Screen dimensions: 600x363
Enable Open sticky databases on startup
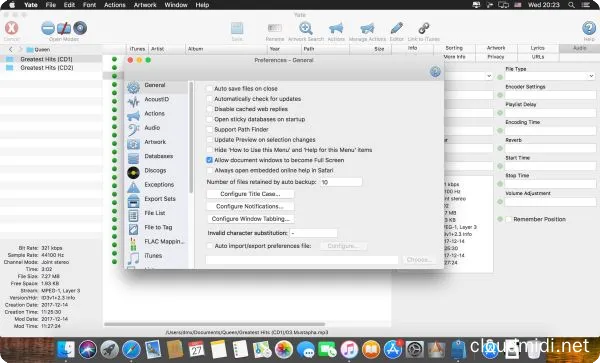(209, 120)
